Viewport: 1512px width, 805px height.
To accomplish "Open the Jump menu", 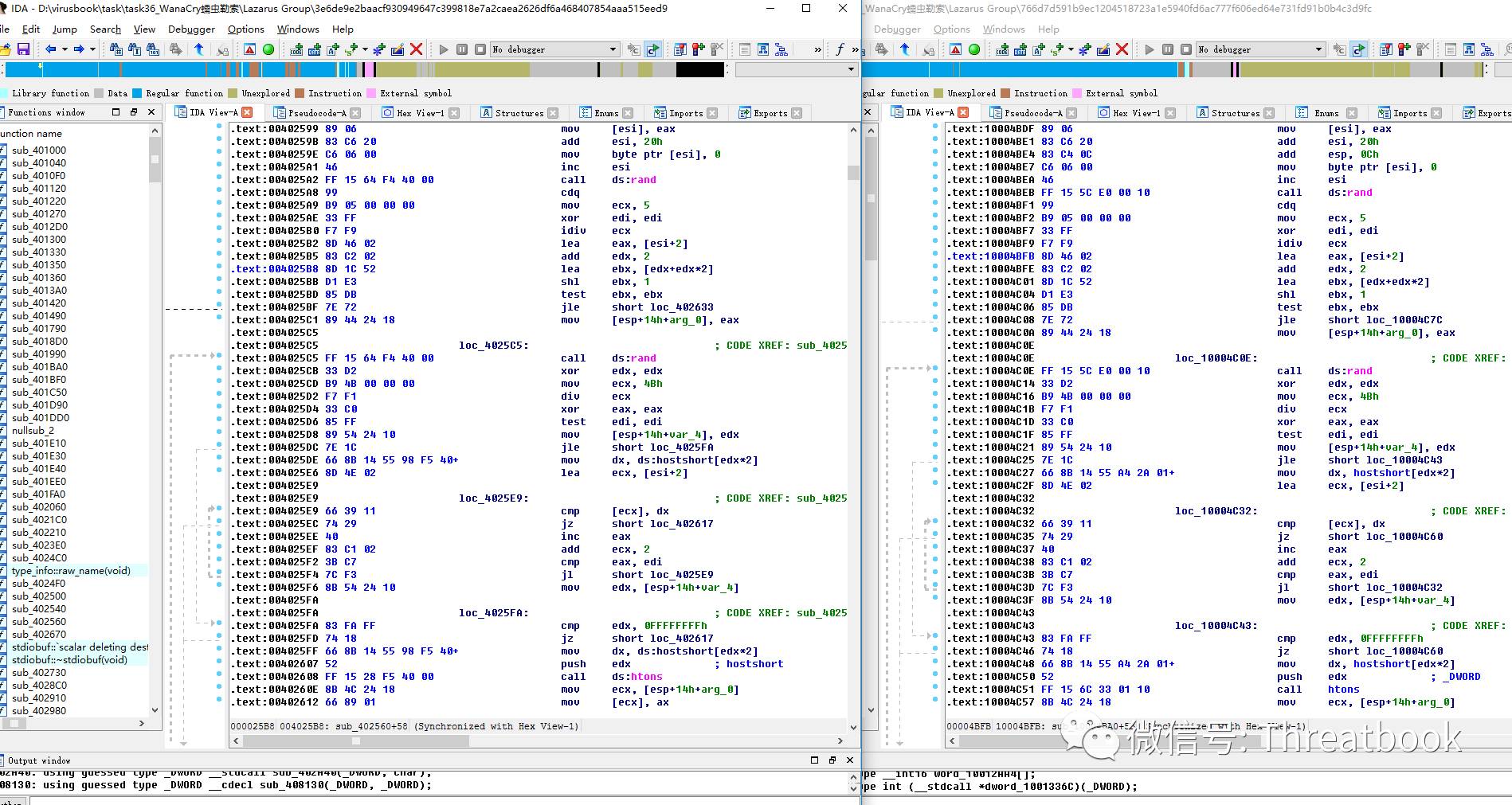I will 65,29.
